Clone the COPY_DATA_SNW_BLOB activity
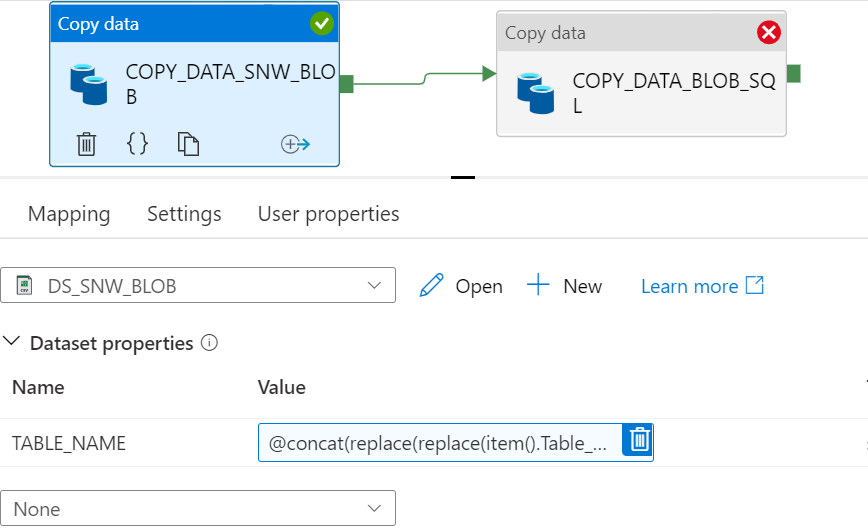868x528 pixels. 188,144
